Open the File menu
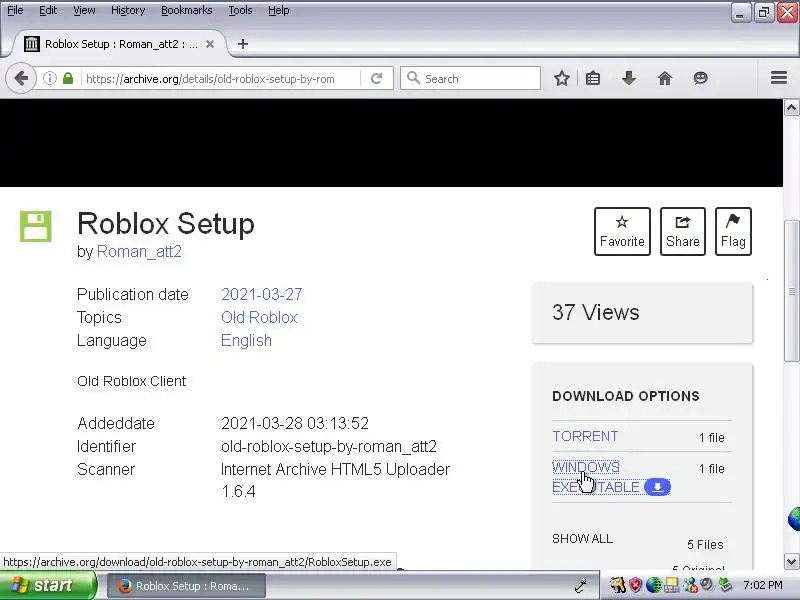The height and width of the screenshot is (600, 800). click(x=15, y=10)
